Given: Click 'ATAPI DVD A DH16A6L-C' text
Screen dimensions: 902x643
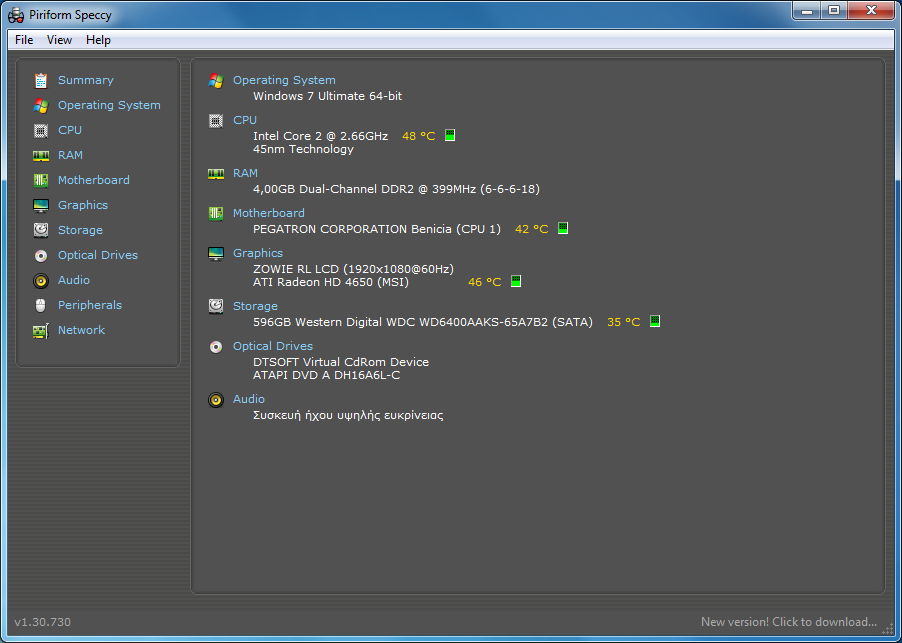Looking at the screenshot, I should point(326,376).
